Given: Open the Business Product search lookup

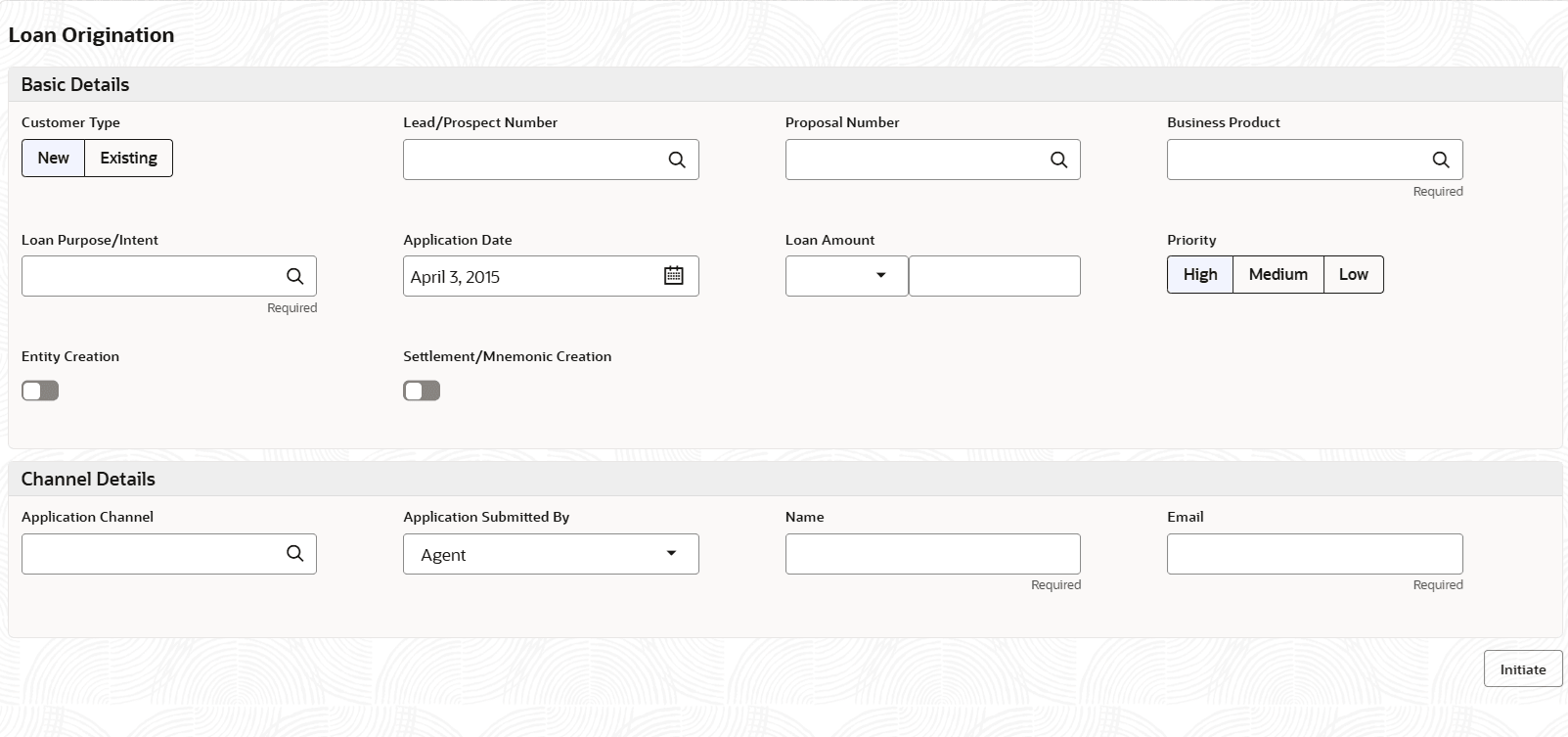Looking at the screenshot, I should tap(1441, 160).
